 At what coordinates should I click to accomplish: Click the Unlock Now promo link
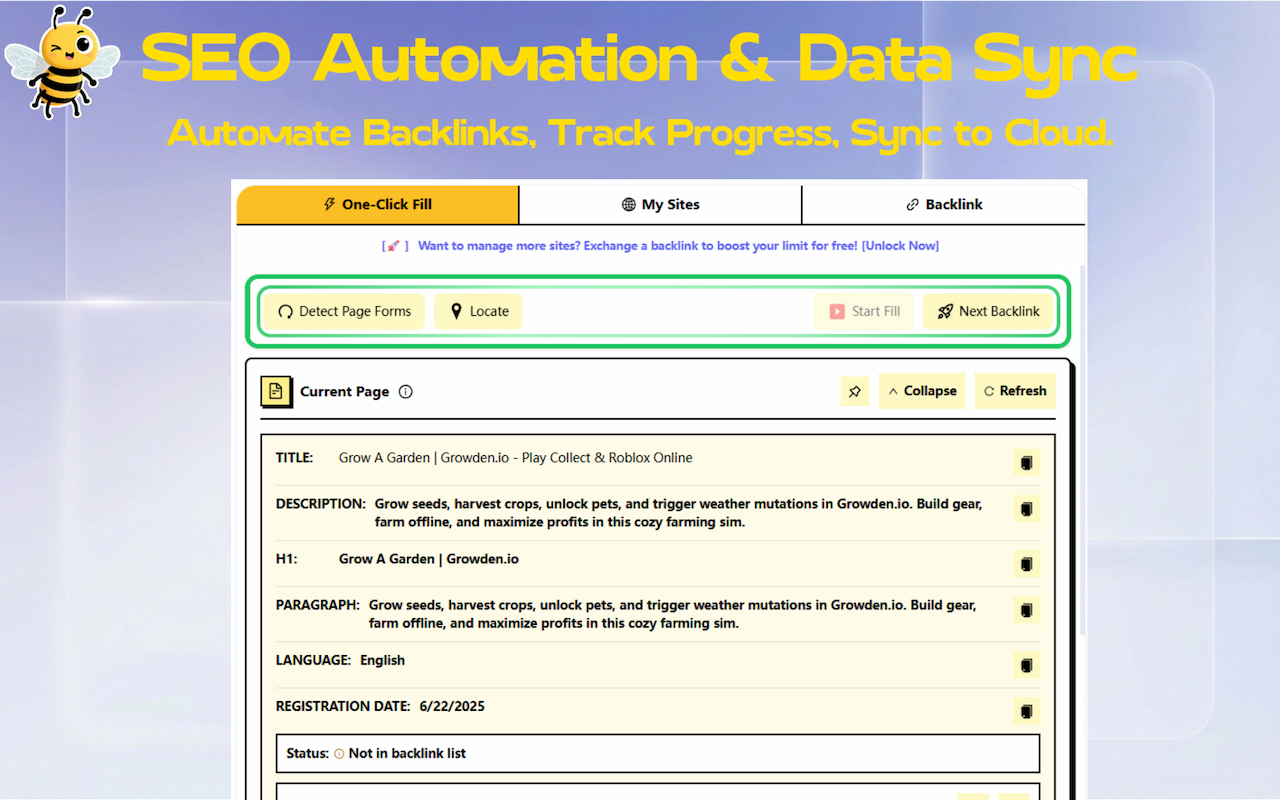coord(900,246)
